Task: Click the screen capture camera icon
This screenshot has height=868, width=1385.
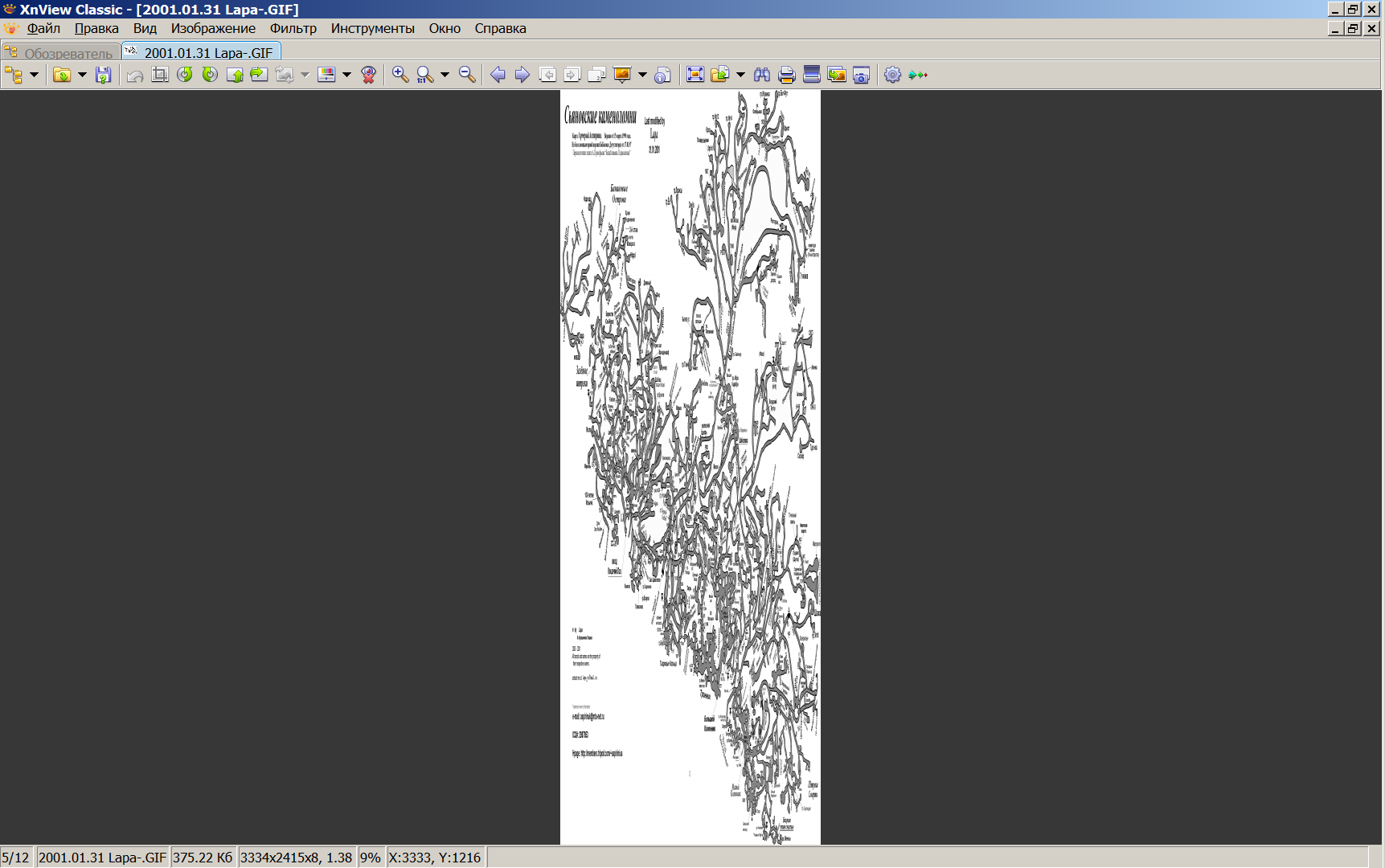Action: tap(861, 75)
